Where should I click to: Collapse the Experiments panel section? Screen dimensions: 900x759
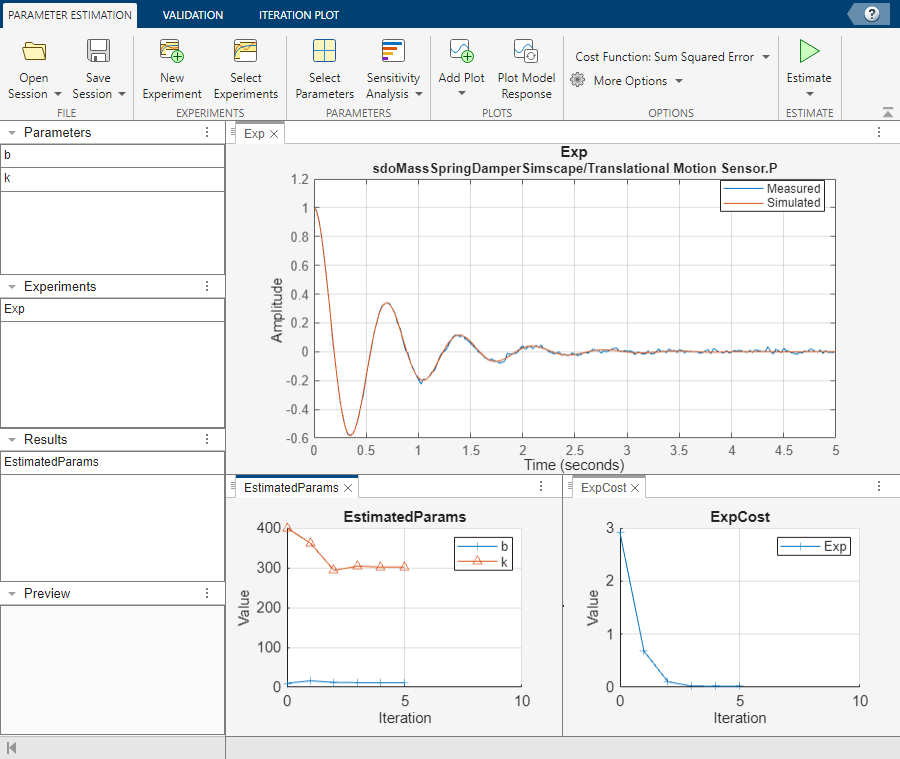(11, 287)
